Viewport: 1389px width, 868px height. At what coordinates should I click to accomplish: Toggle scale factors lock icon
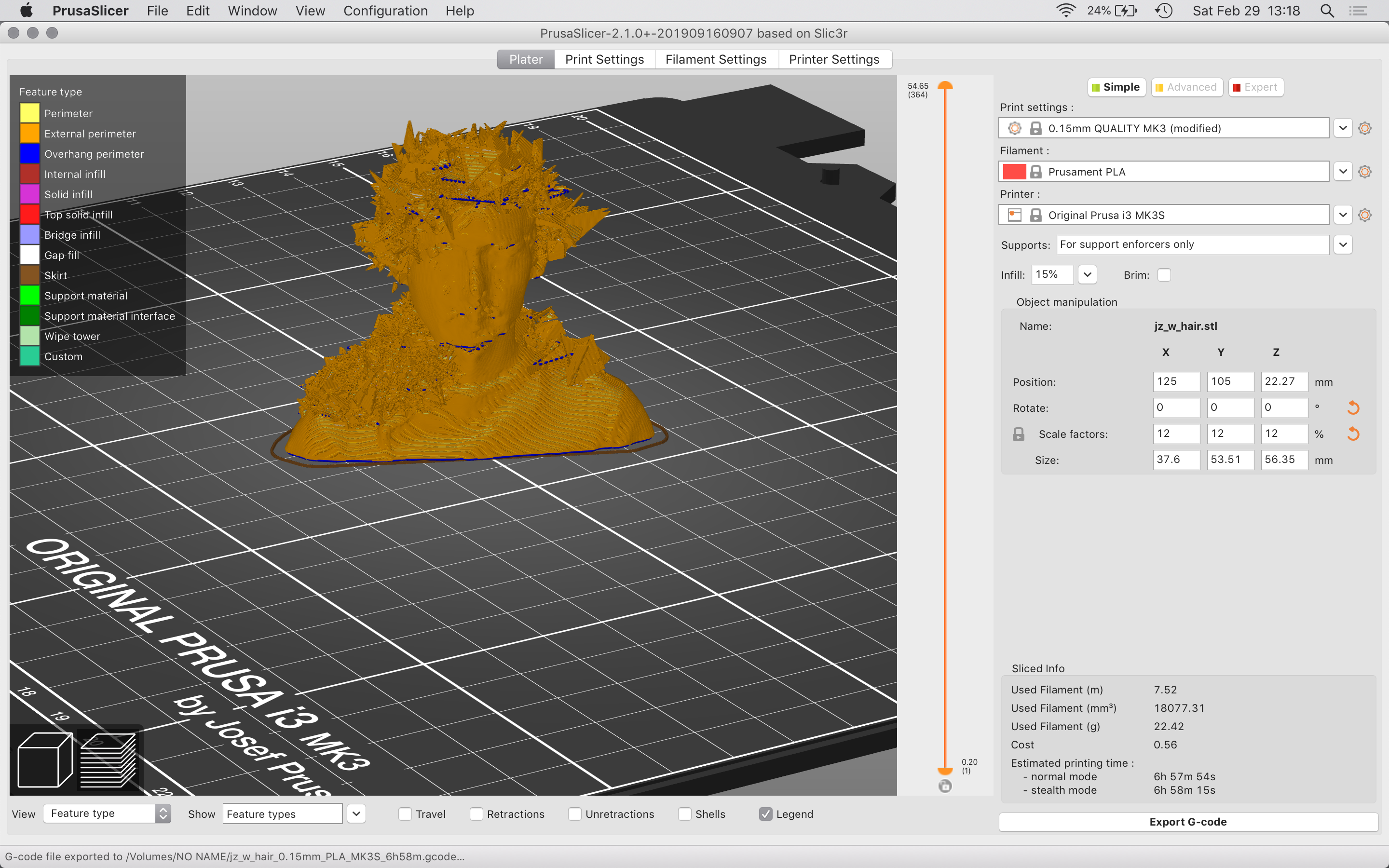[1018, 434]
